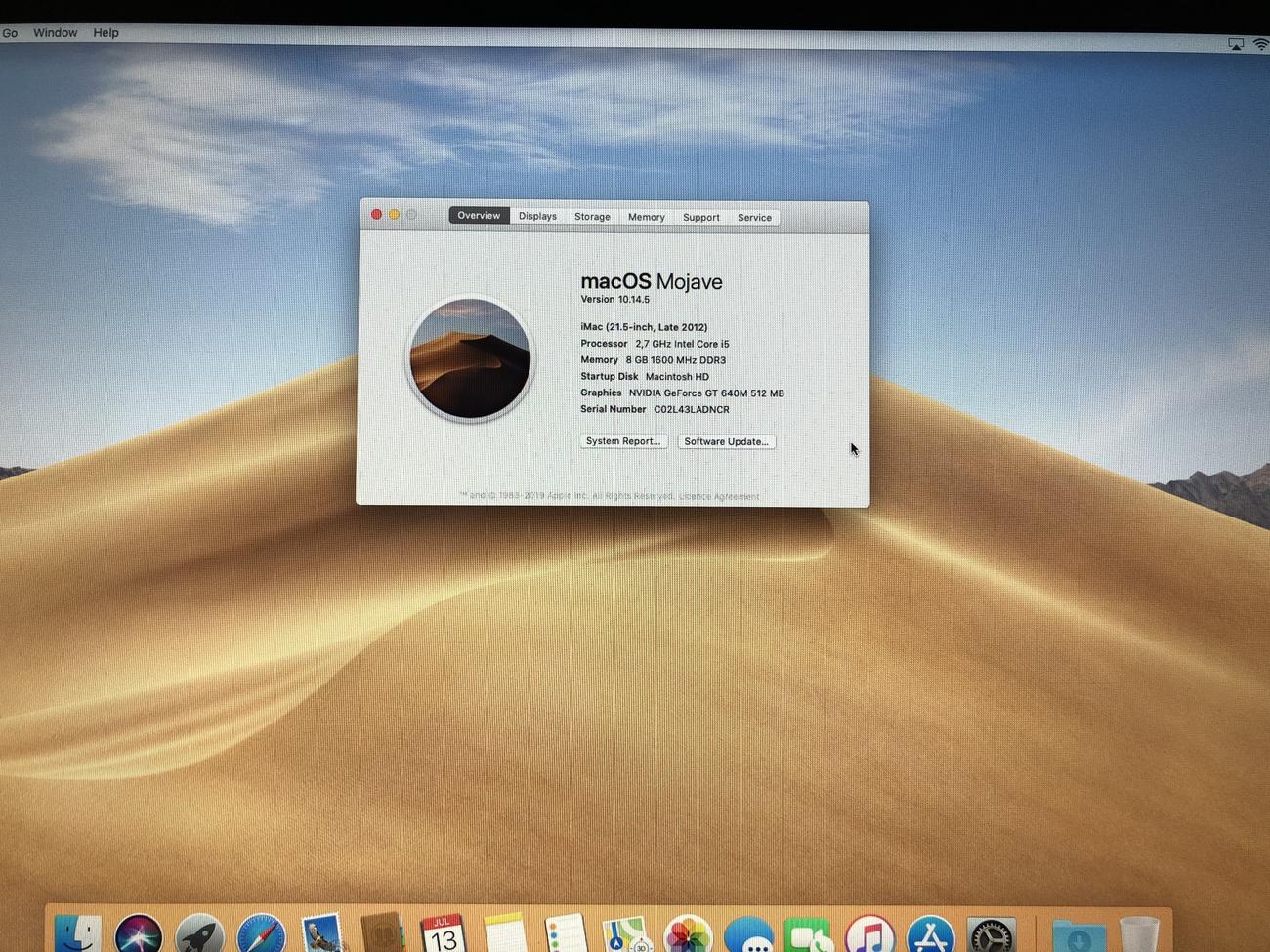Viewport: 1270px width, 952px height.
Task: Switch to the Service tab
Action: (x=754, y=218)
